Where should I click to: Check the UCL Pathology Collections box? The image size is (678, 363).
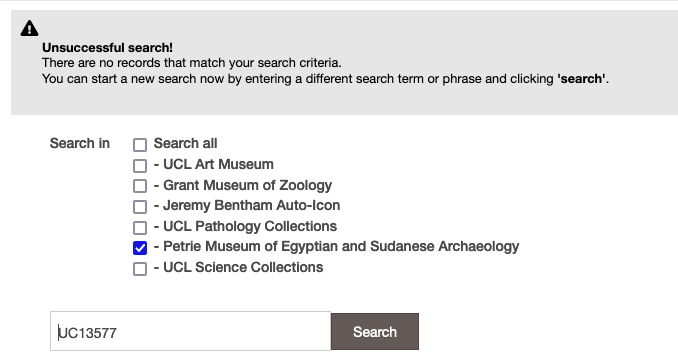(140, 227)
